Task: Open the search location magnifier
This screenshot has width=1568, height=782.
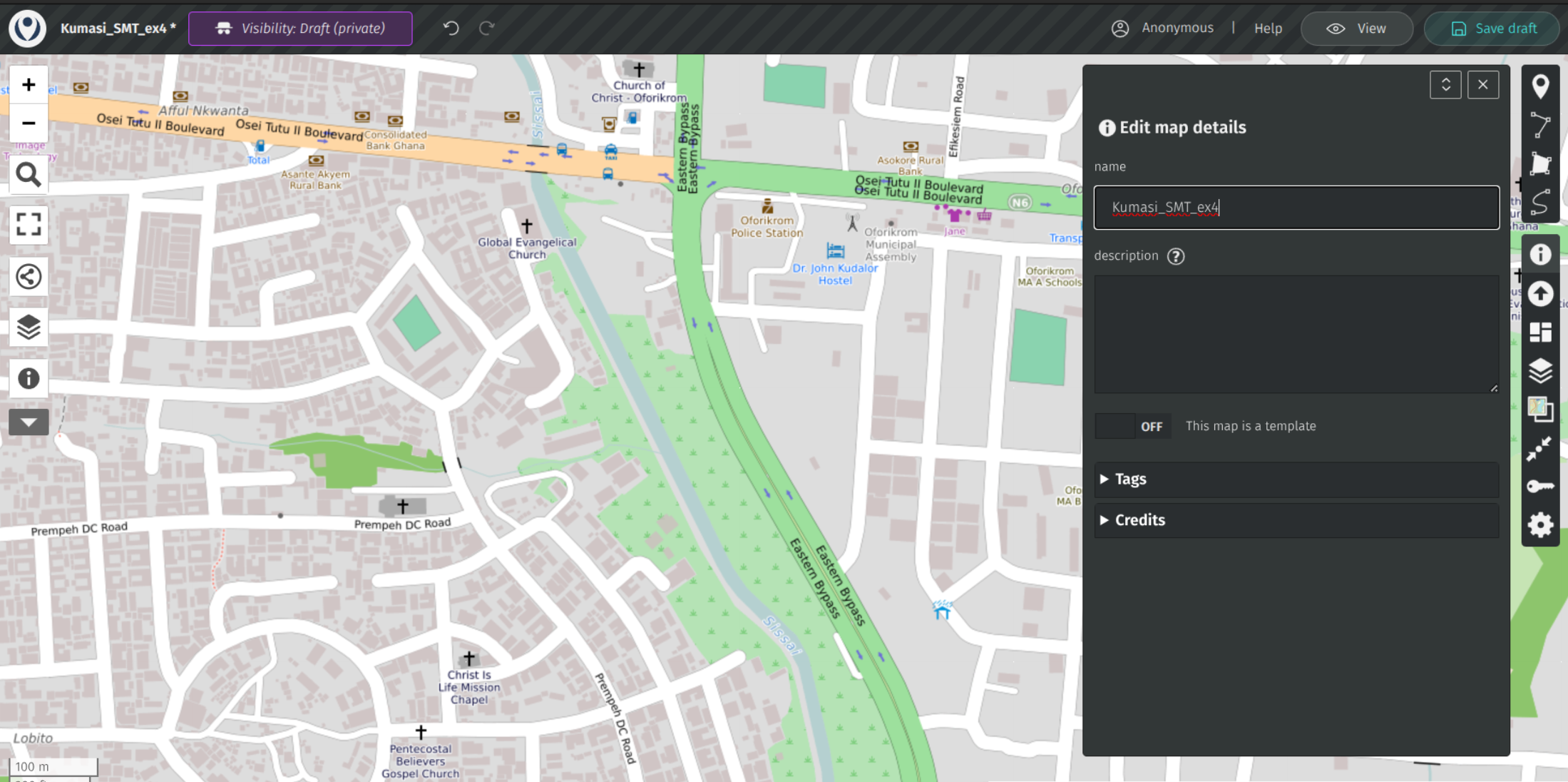Action: [x=29, y=175]
